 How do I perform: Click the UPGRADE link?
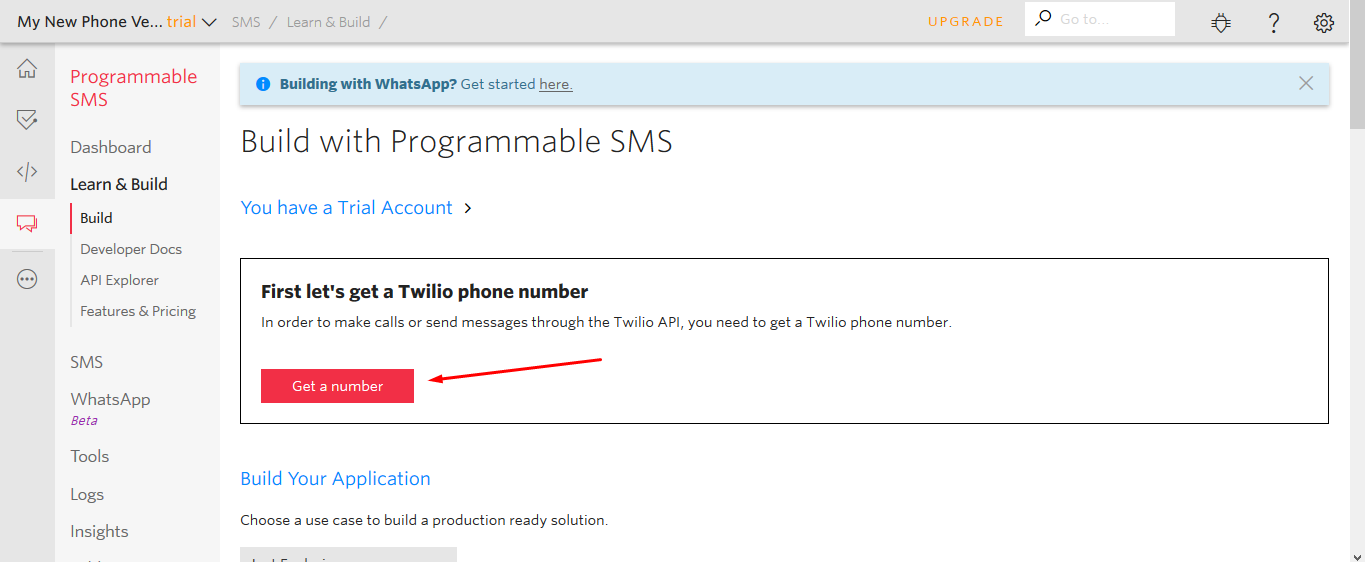point(966,21)
